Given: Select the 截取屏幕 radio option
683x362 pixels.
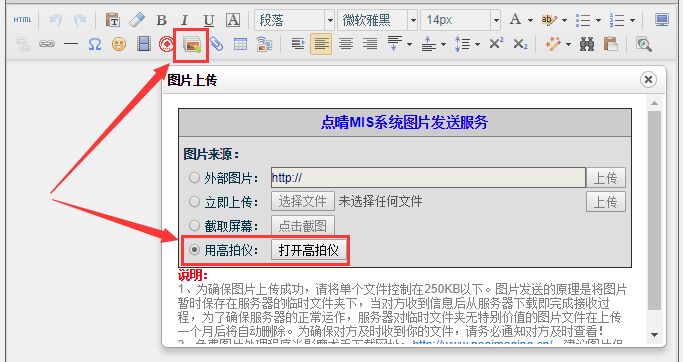Looking at the screenshot, I should pyautogui.click(x=194, y=226).
